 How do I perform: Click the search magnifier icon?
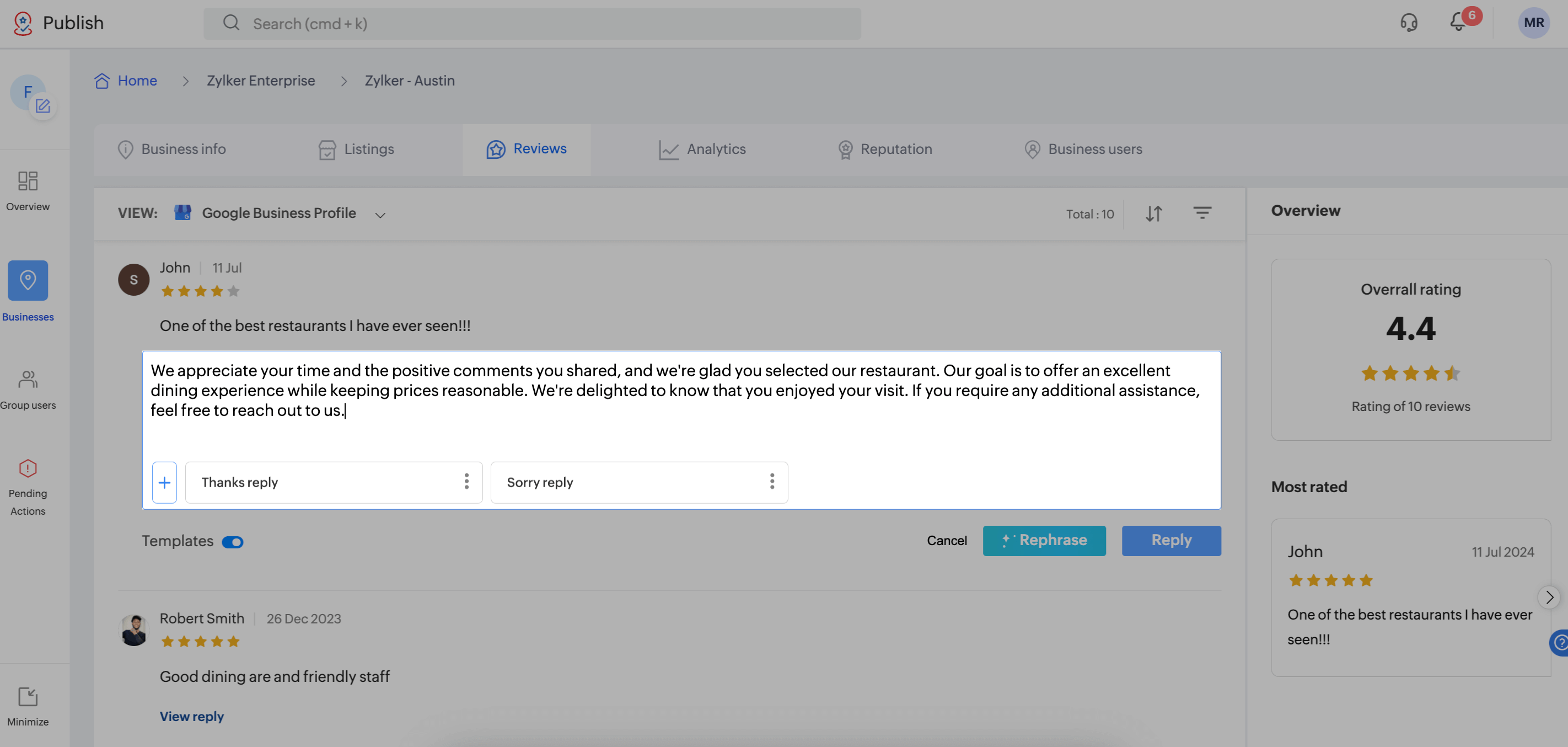232,23
